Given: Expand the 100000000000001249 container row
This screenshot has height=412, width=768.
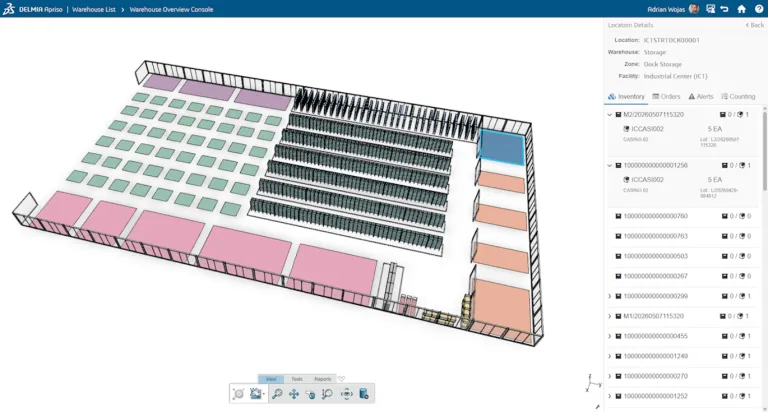Looking at the screenshot, I should pyautogui.click(x=610, y=356).
